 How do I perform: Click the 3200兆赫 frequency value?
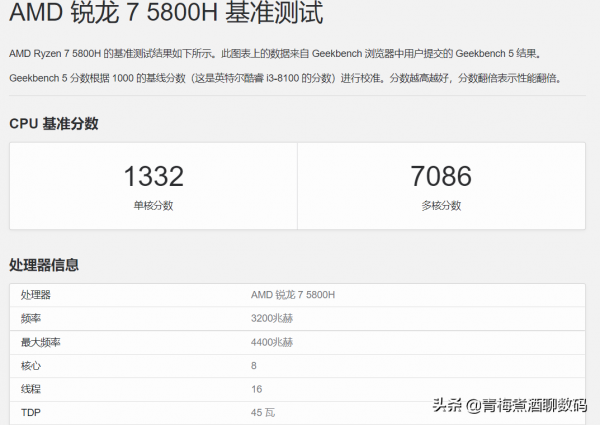click(272, 318)
